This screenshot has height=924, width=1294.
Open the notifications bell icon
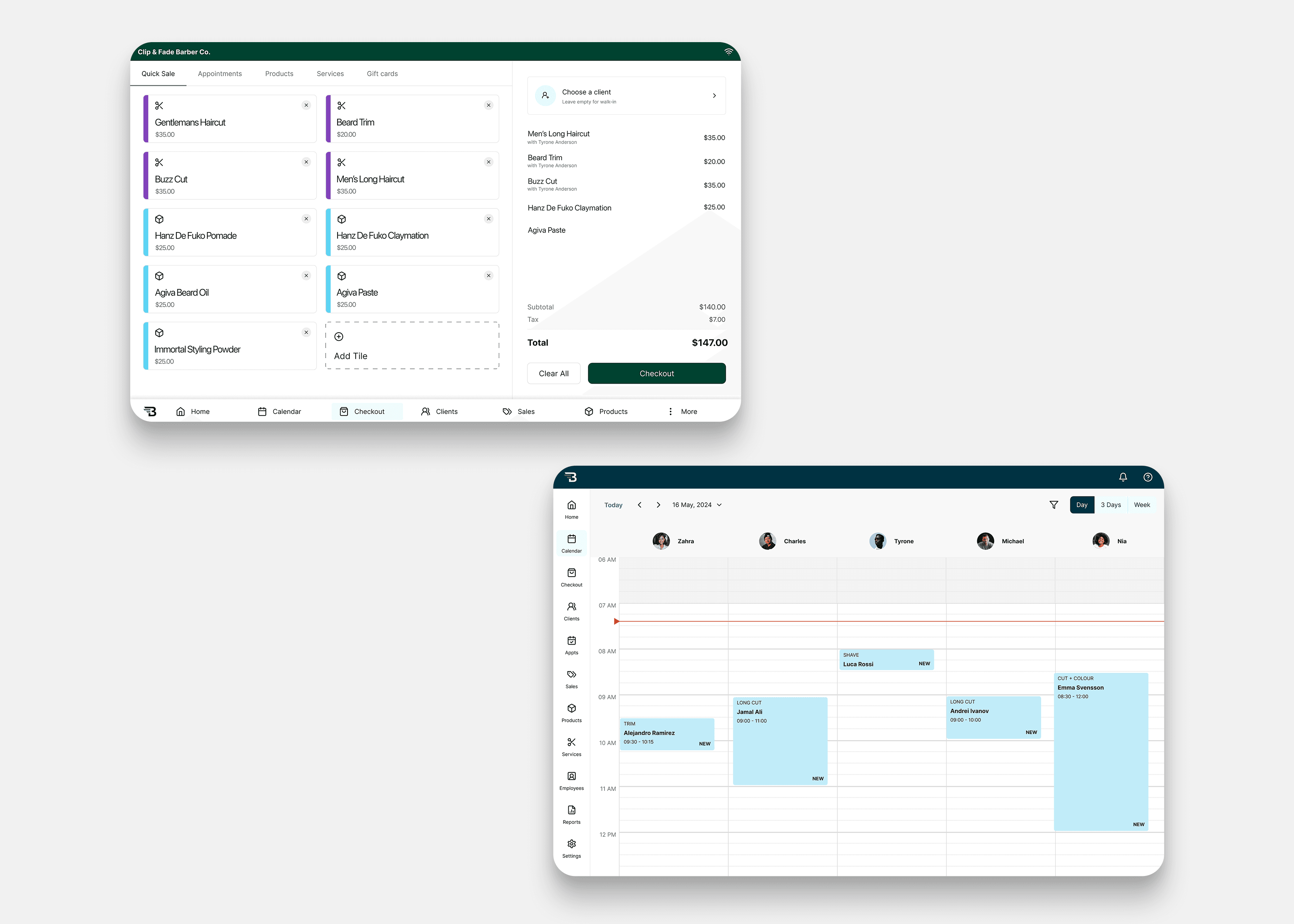(x=1123, y=478)
